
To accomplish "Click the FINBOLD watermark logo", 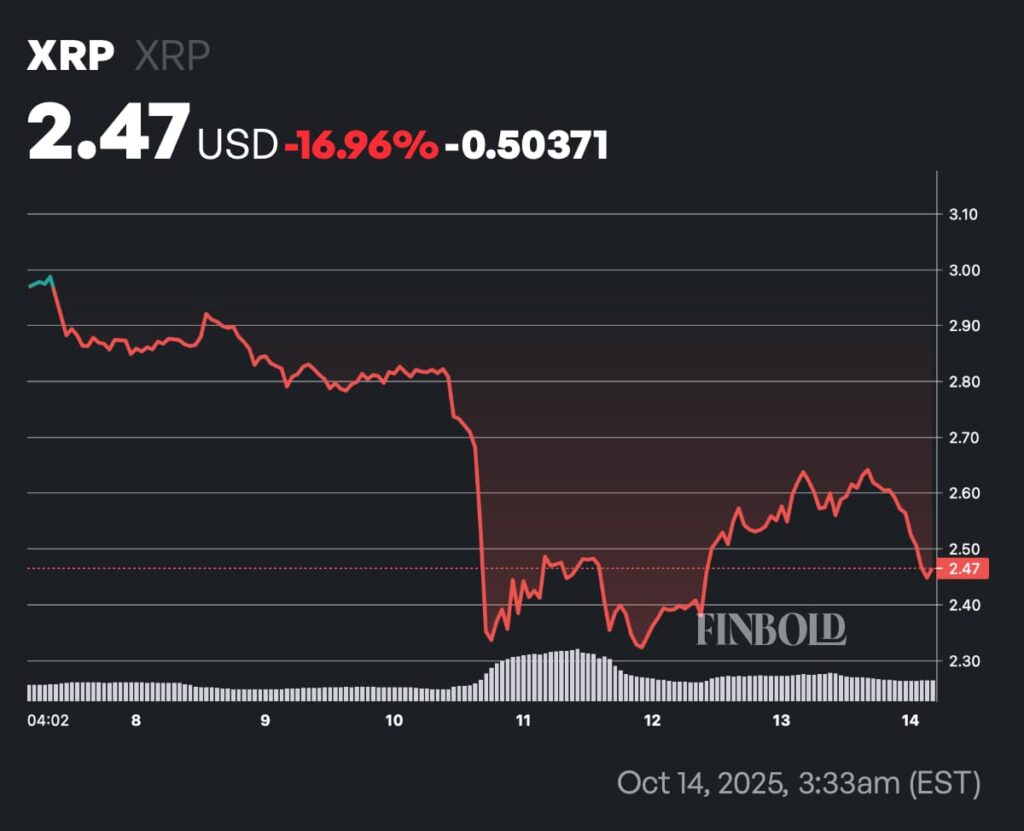I will coord(771,629).
